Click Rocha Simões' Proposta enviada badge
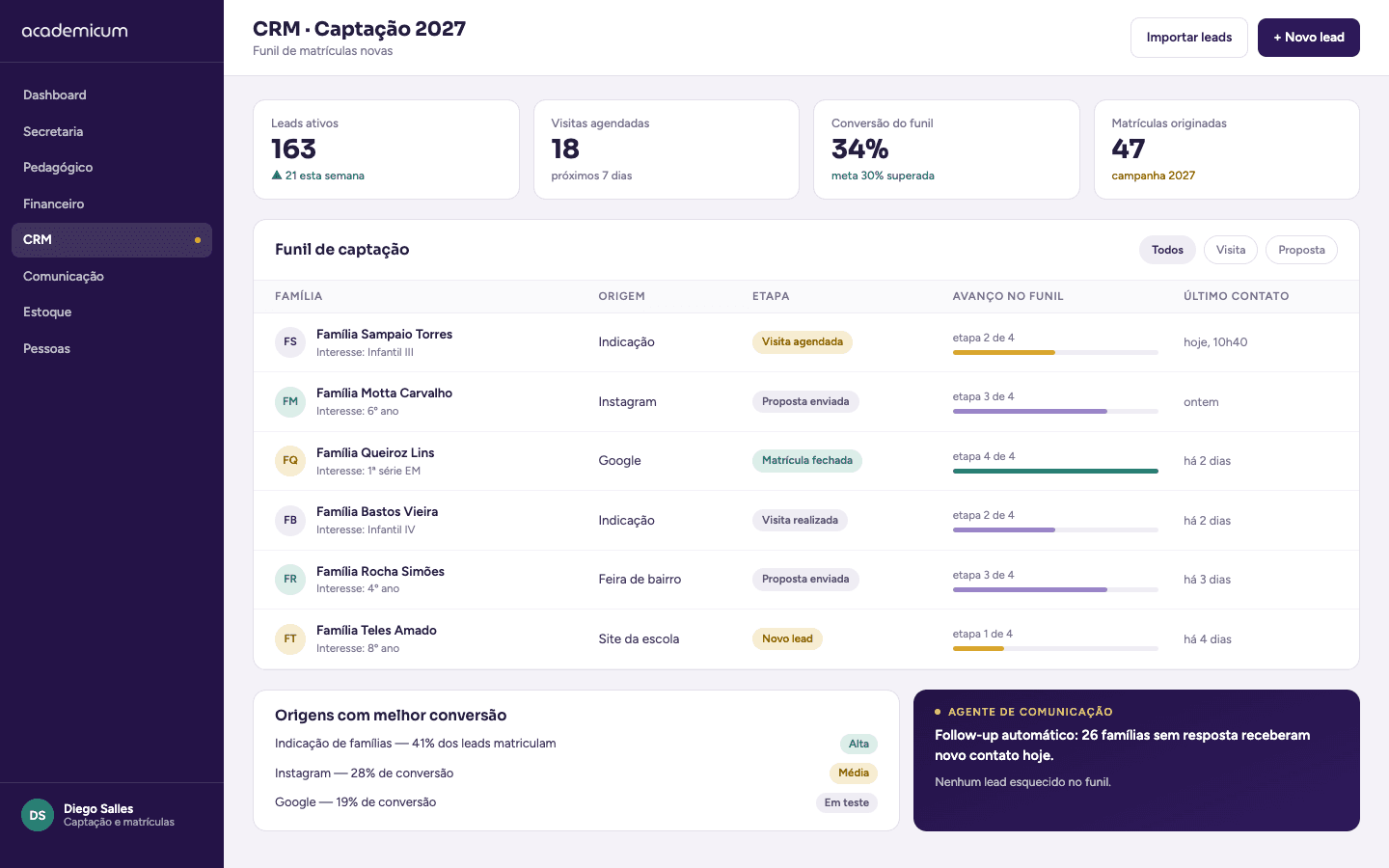The height and width of the screenshot is (868, 1389). [805, 580]
